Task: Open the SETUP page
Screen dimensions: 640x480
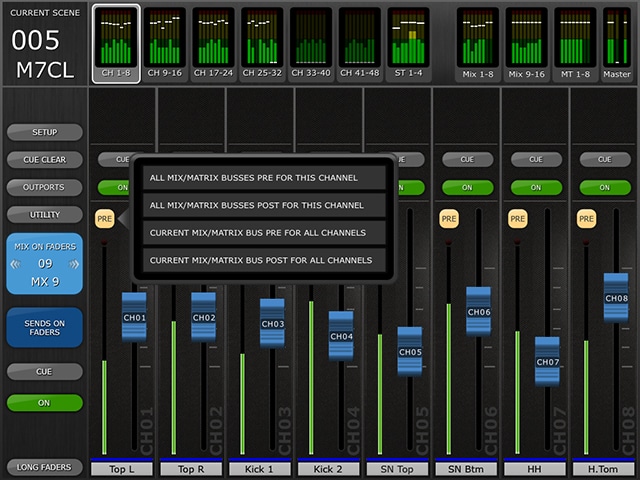Action: [45, 132]
